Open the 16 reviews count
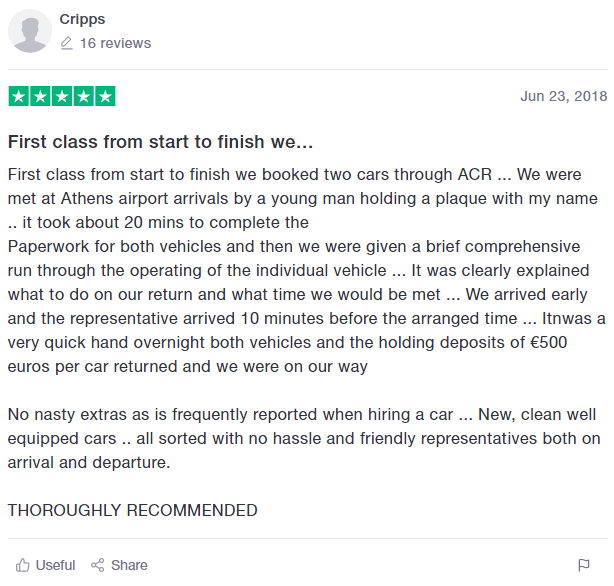This screenshot has width=614, height=586. coord(115,43)
